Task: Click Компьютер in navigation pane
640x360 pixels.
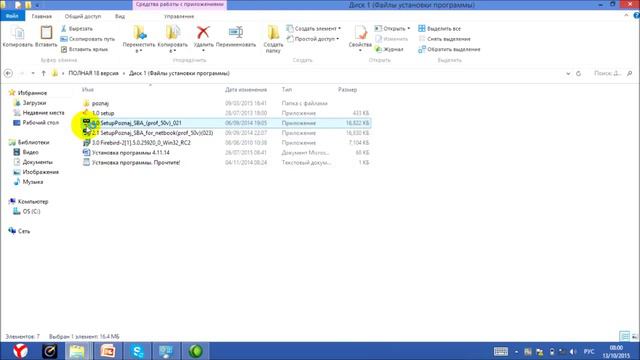Action: tap(33, 202)
